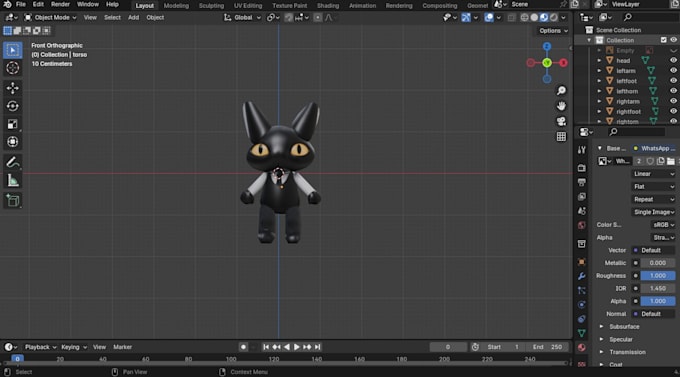The image size is (680, 377).
Task: Switch to the Sculpting workspace tab
Action: (211, 6)
